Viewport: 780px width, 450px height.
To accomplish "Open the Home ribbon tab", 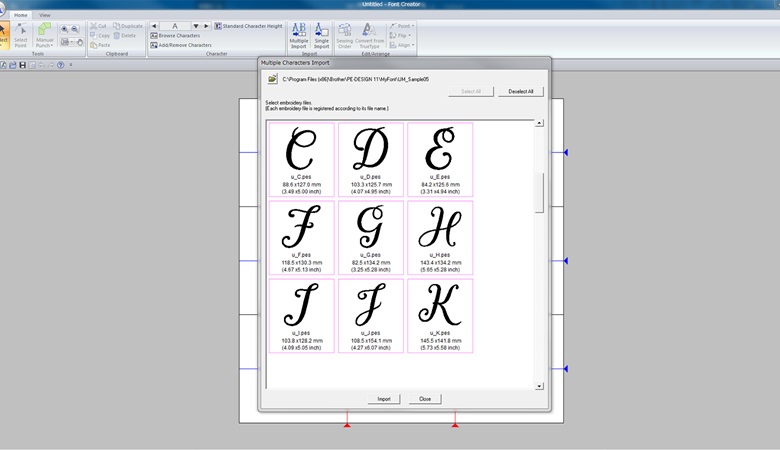I will [x=20, y=16].
